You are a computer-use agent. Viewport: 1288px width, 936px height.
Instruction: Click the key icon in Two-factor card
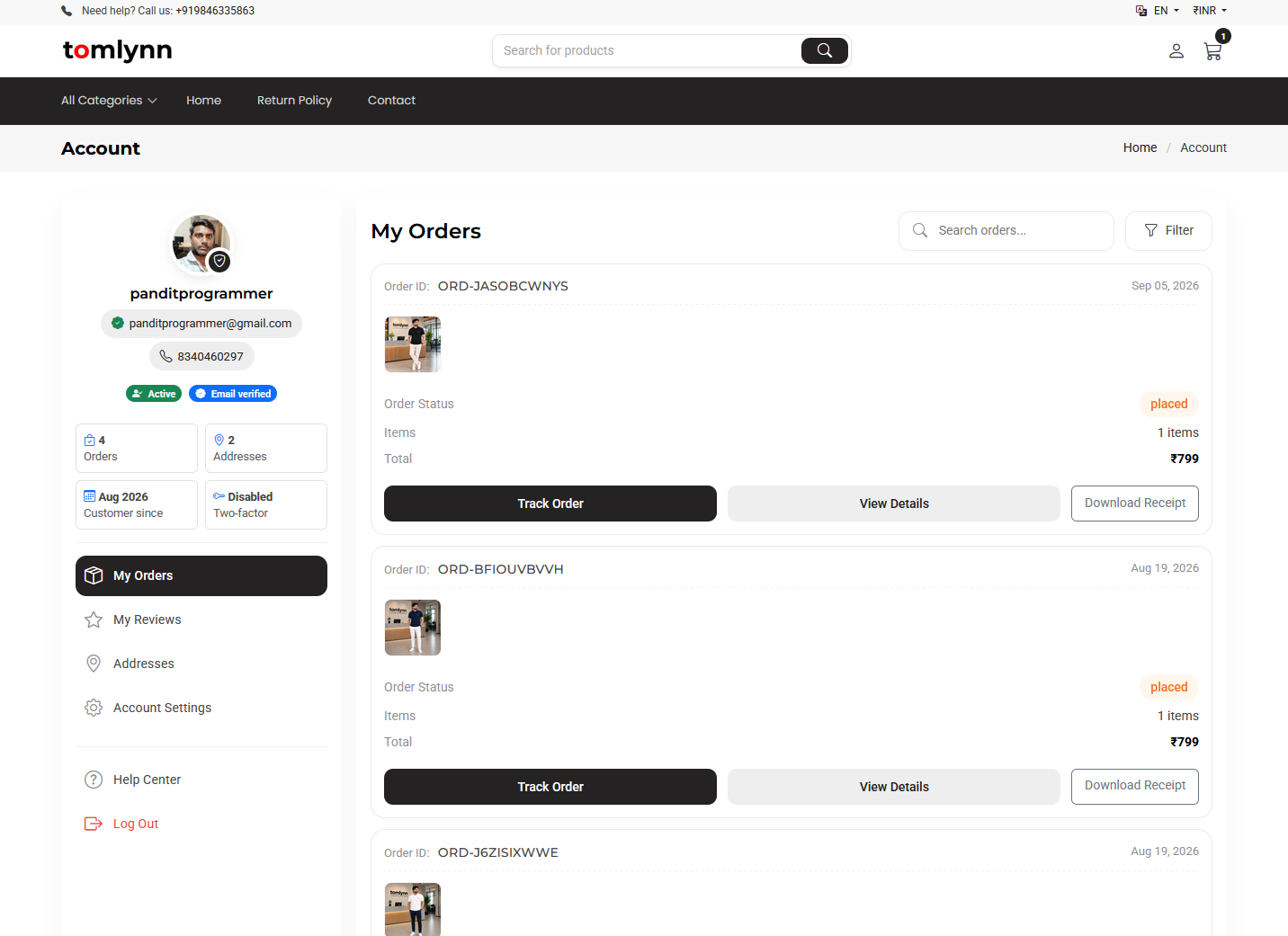(219, 496)
